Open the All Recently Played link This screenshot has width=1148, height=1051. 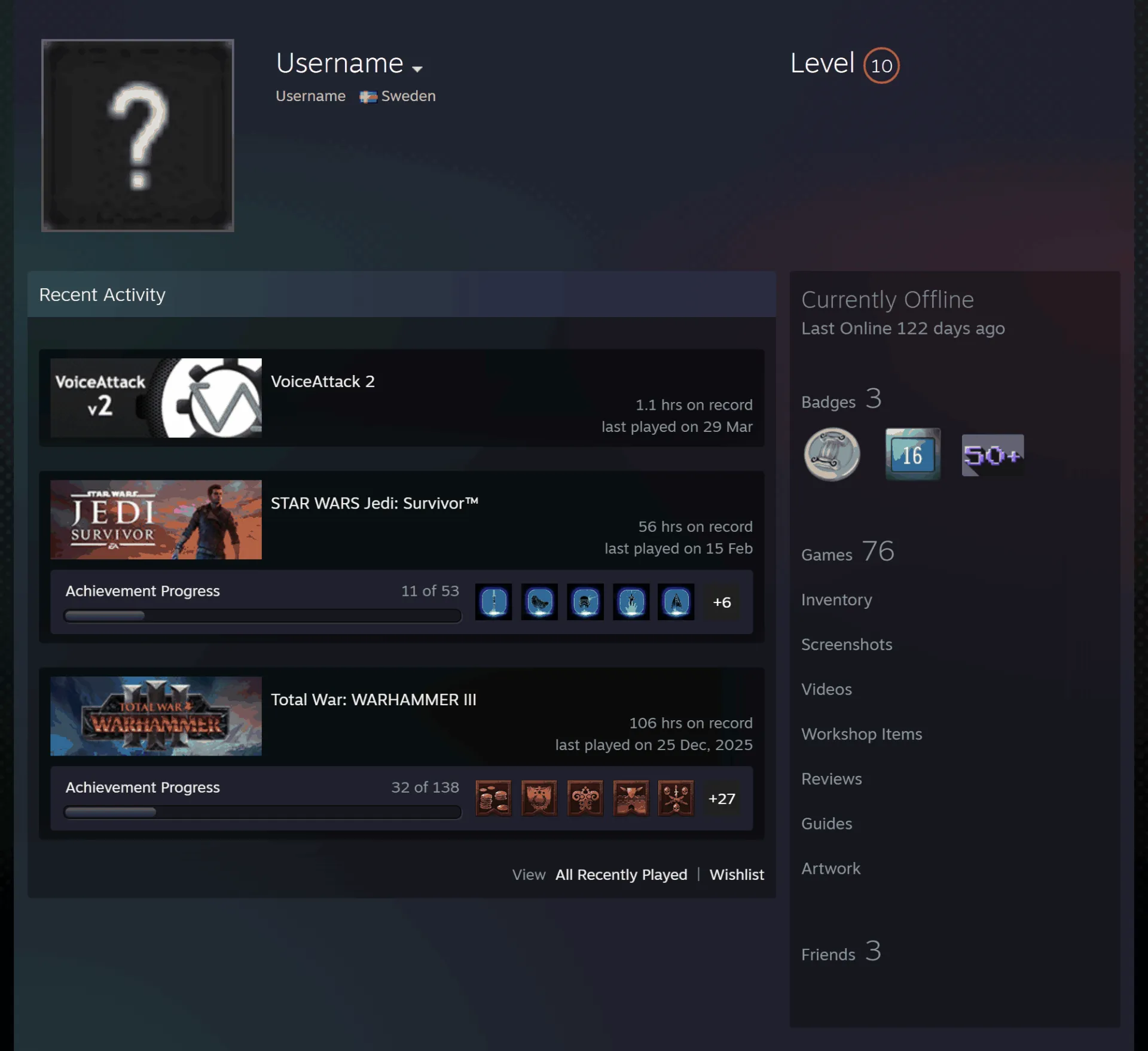tap(621, 875)
